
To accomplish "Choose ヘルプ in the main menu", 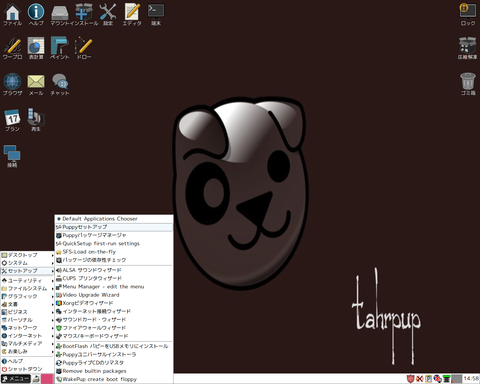I will (x=27, y=361).
